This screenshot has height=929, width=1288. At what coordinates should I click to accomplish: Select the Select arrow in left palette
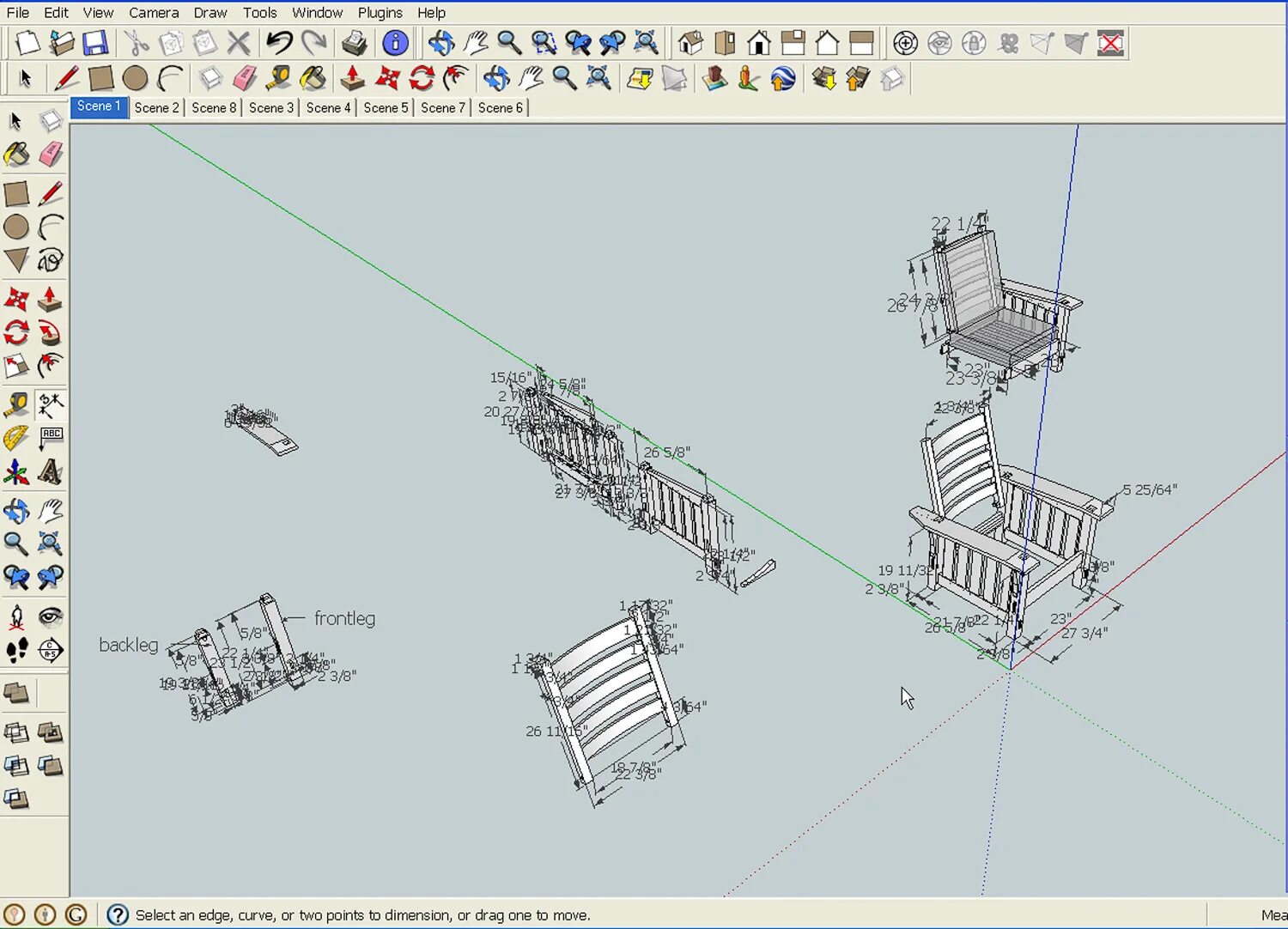click(16, 121)
